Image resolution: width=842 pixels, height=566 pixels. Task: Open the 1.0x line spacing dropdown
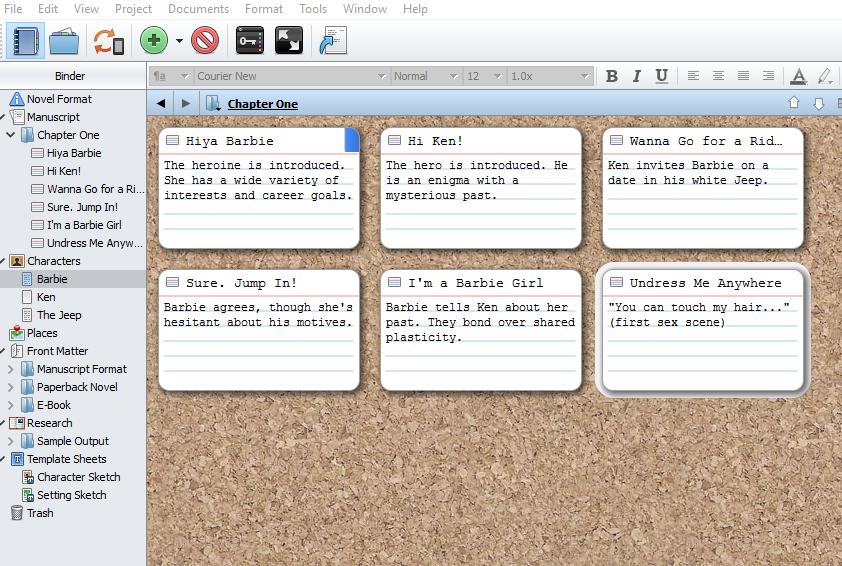click(x=550, y=76)
